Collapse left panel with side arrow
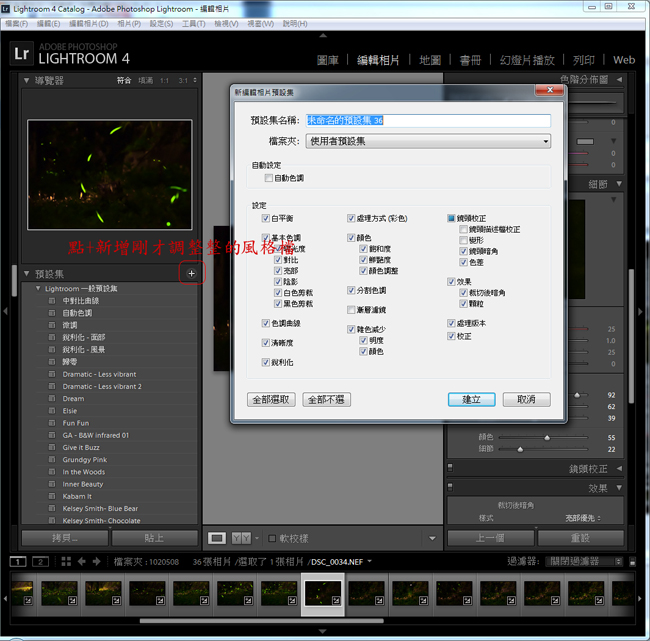Image resolution: width=650 pixels, height=641 pixels. click(5, 311)
